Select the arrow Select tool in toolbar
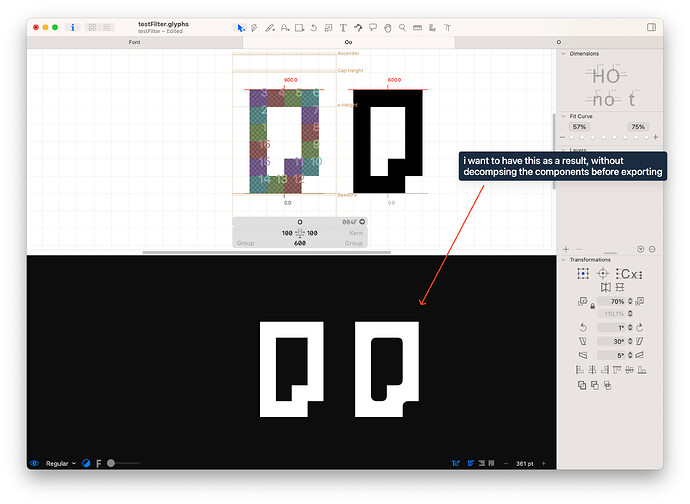 pyautogui.click(x=241, y=27)
